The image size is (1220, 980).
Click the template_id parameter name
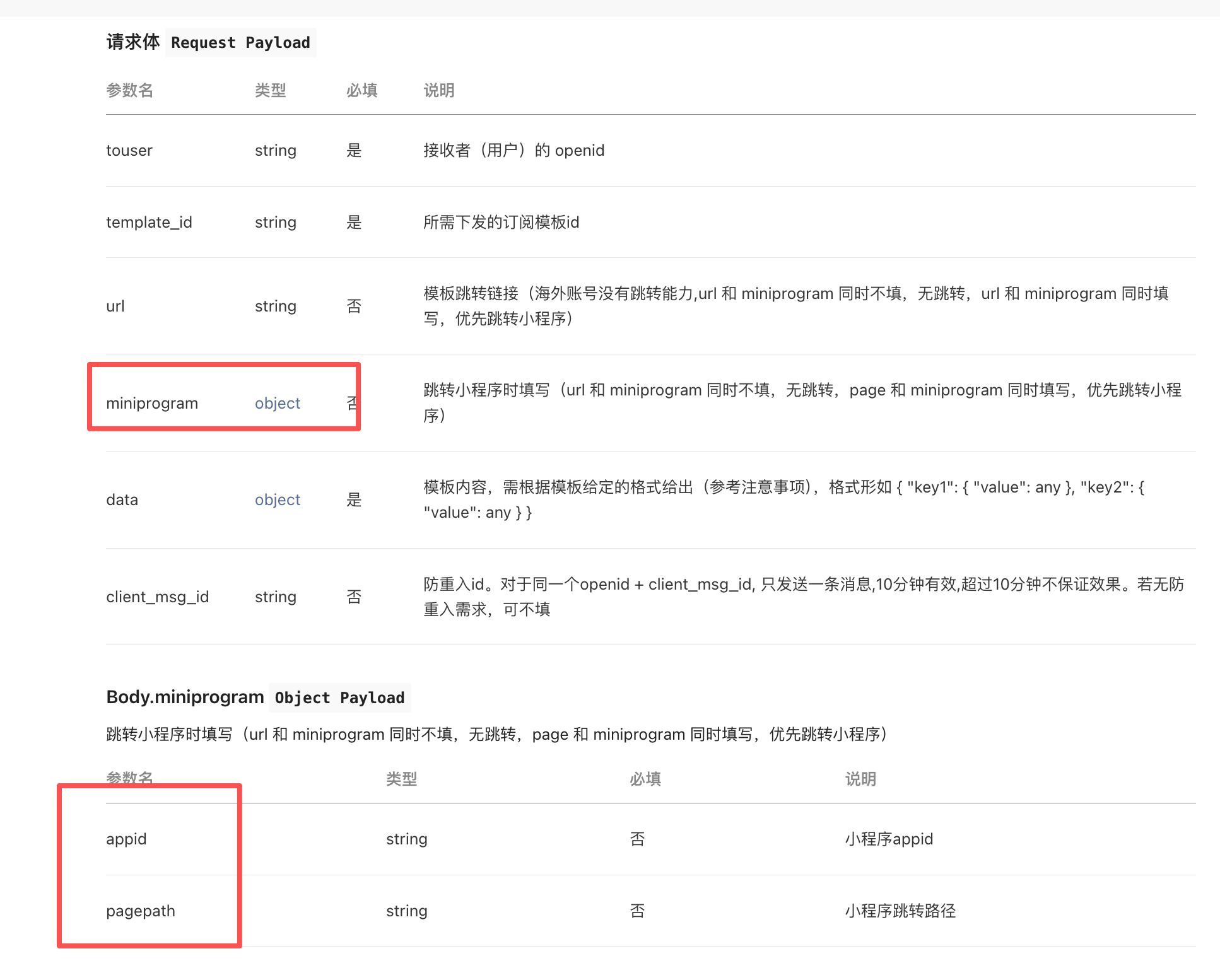[x=149, y=222]
